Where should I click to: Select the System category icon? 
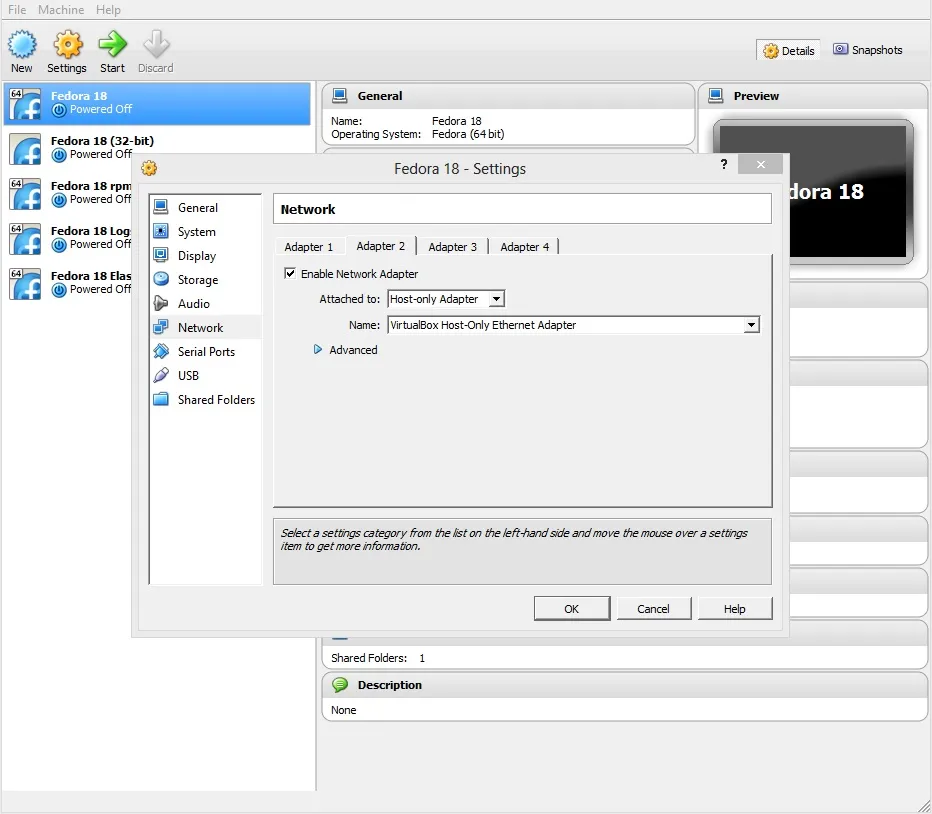tap(161, 232)
